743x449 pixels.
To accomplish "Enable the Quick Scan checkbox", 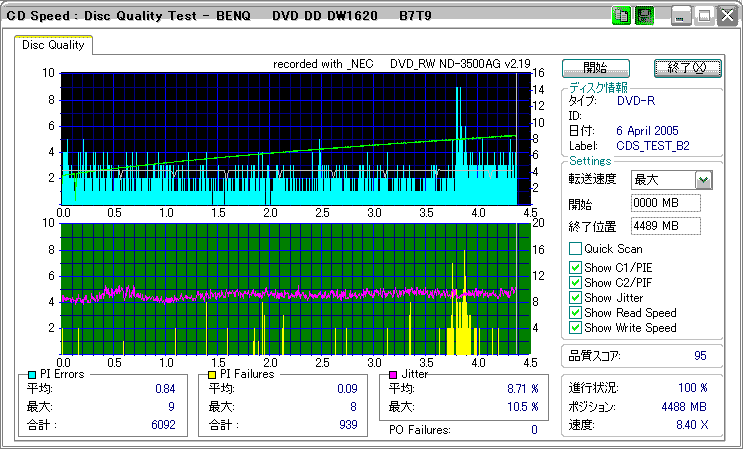I will (x=575, y=249).
